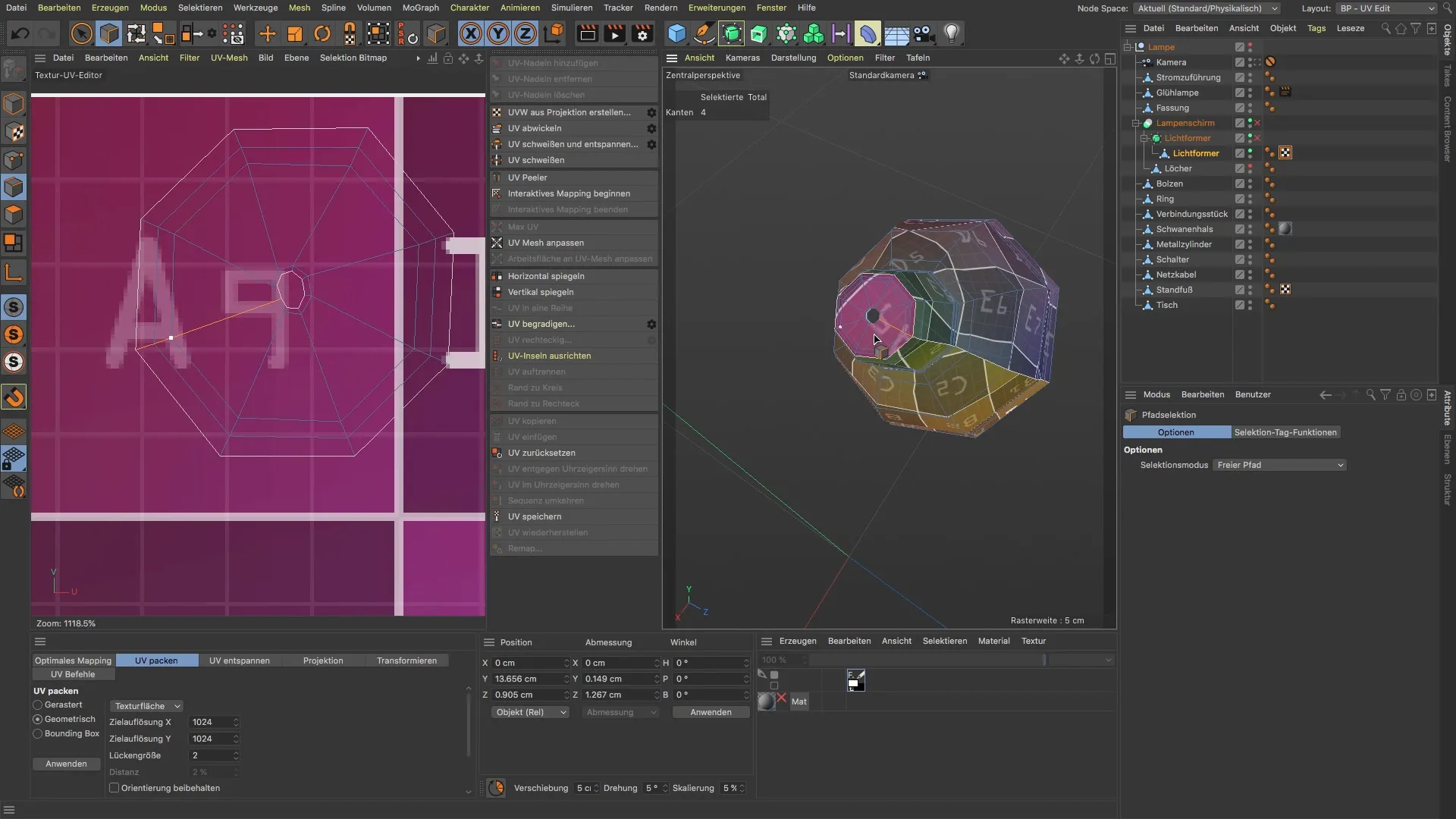This screenshot has width=1456, height=819.
Task: Select the Geometrisch radio button
Action: click(x=37, y=719)
